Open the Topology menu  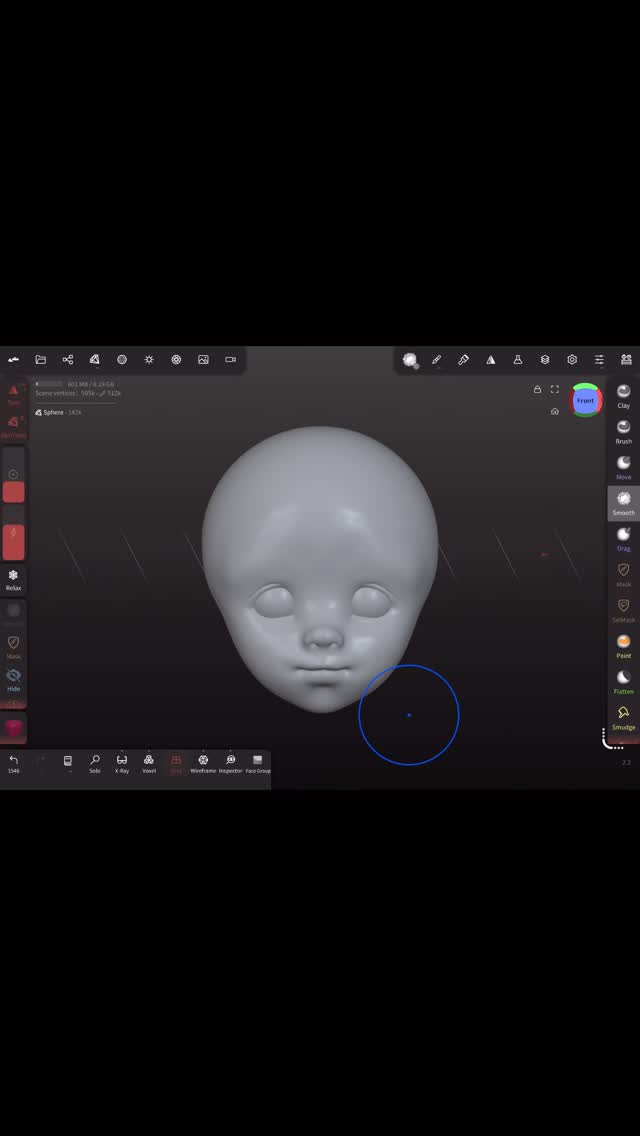pyautogui.click(x=95, y=359)
